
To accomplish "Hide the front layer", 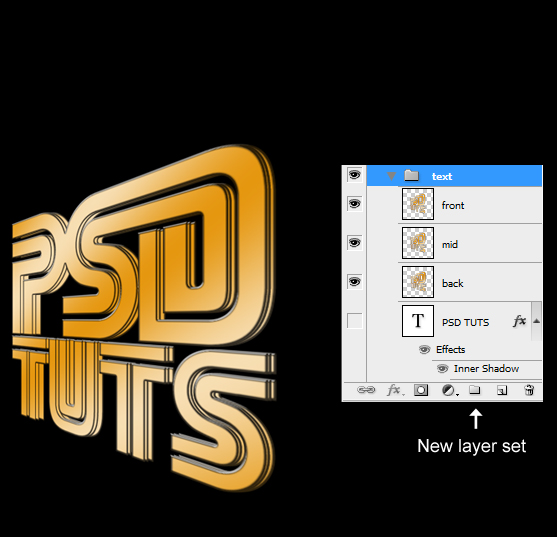I will coord(354,204).
